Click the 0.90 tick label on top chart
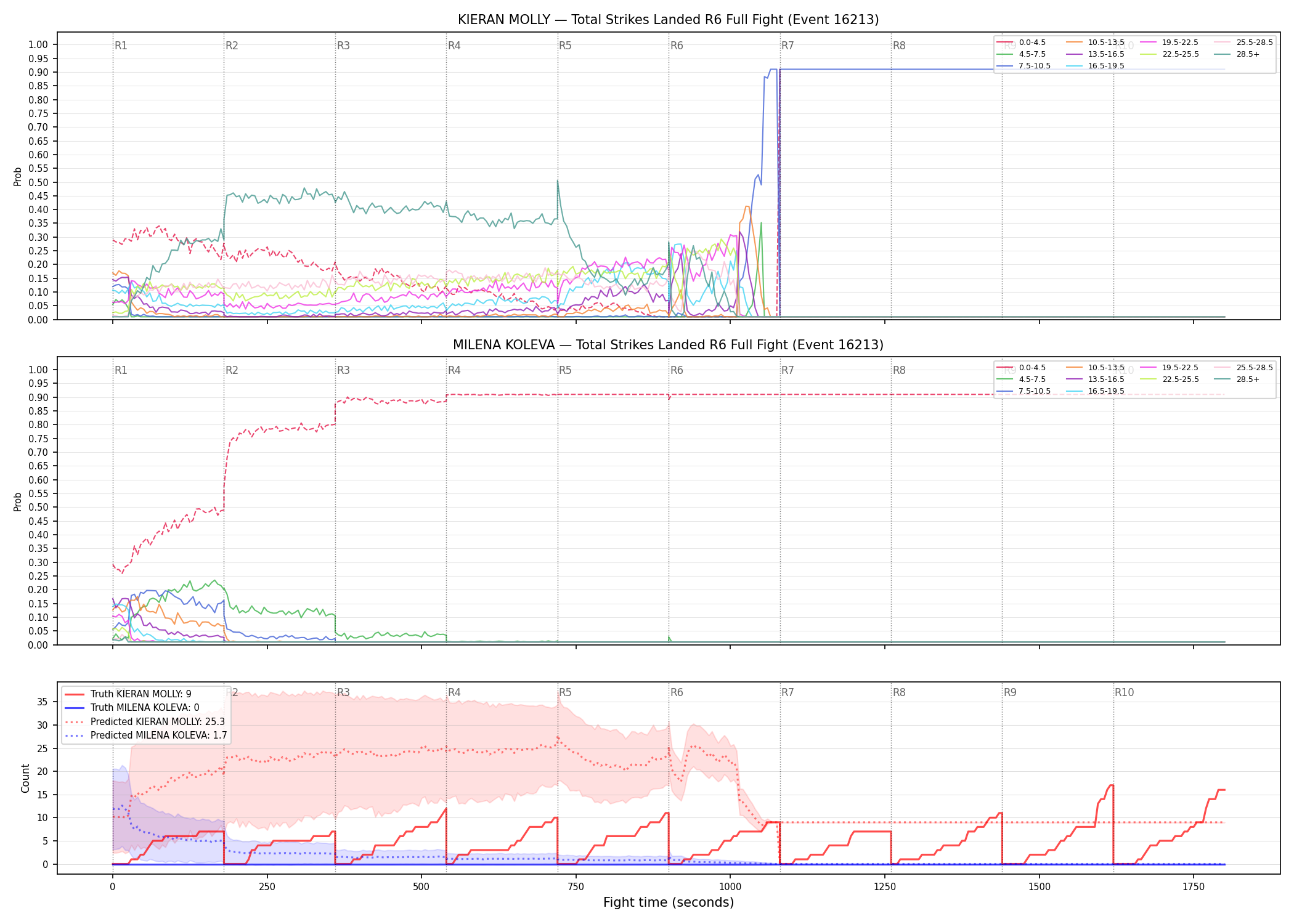 pos(38,72)
